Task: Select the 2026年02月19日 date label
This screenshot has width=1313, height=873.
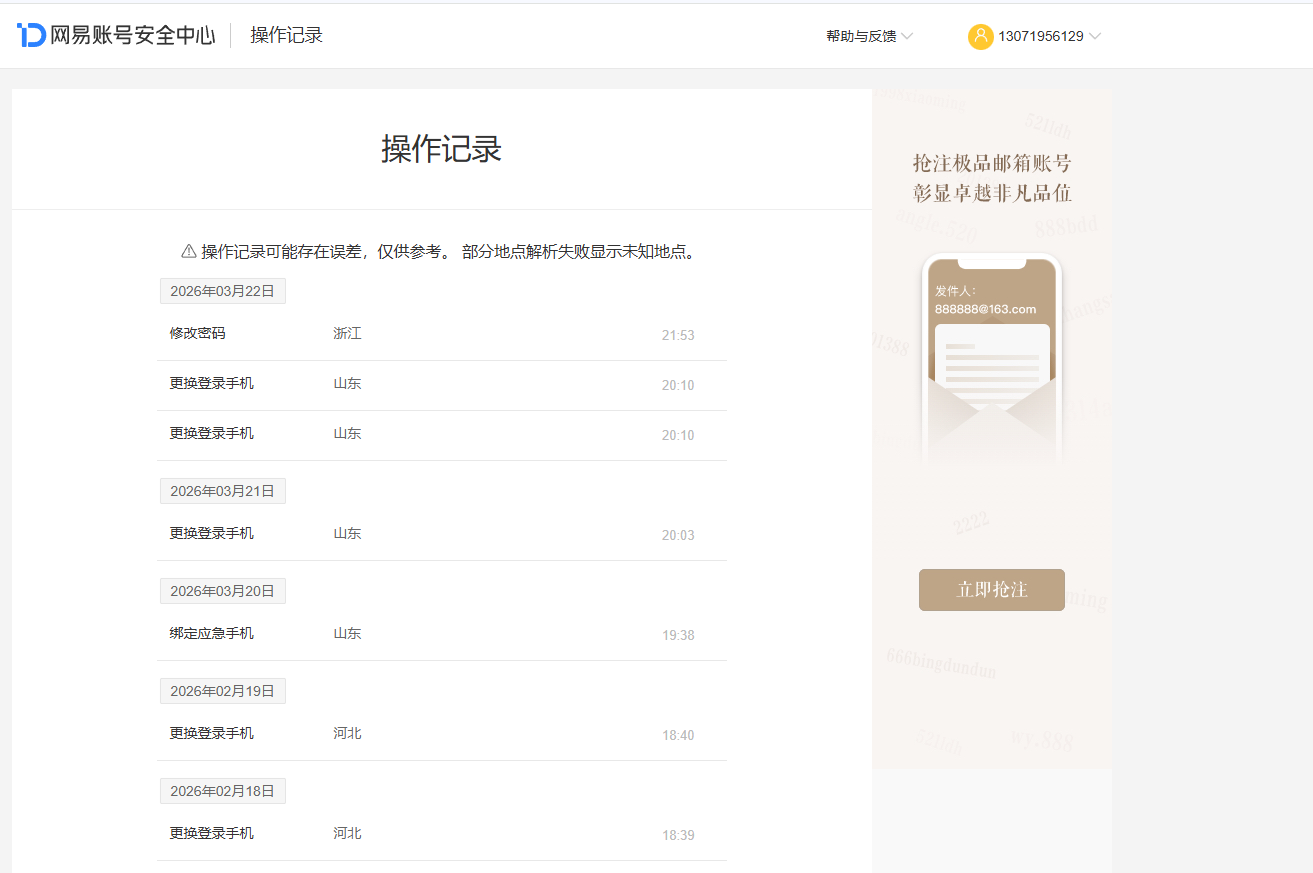Action: [x=223, y=691]
